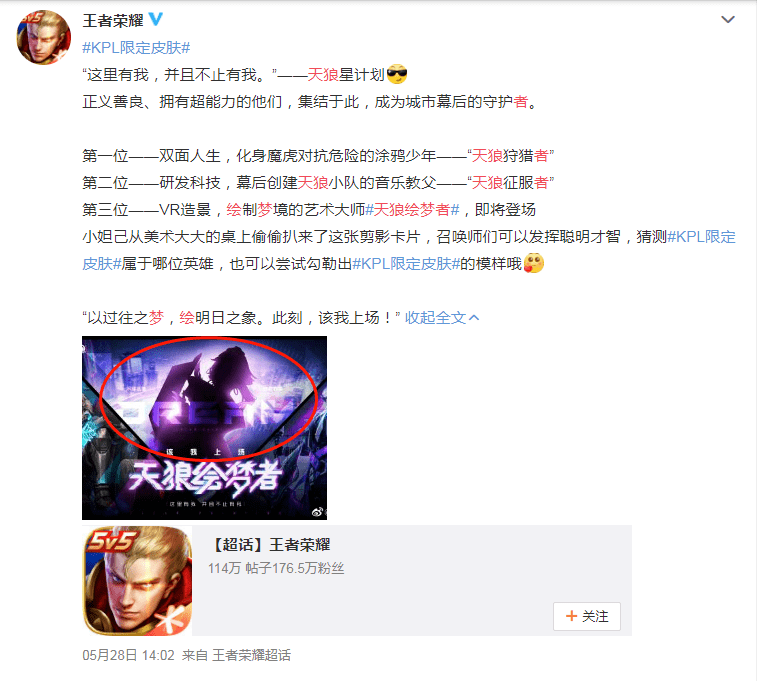The height and width of the screenshot is (681, 757).
Task: Open the 王者荣耀超话 source link
Action: (252, 655)
